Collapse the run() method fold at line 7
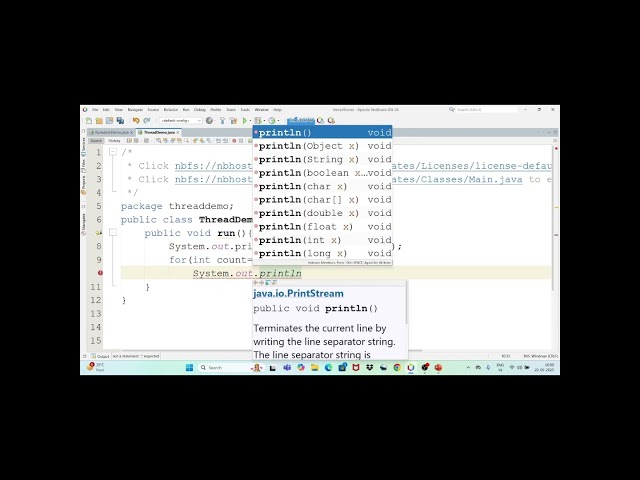 click(x=113, y=233)
